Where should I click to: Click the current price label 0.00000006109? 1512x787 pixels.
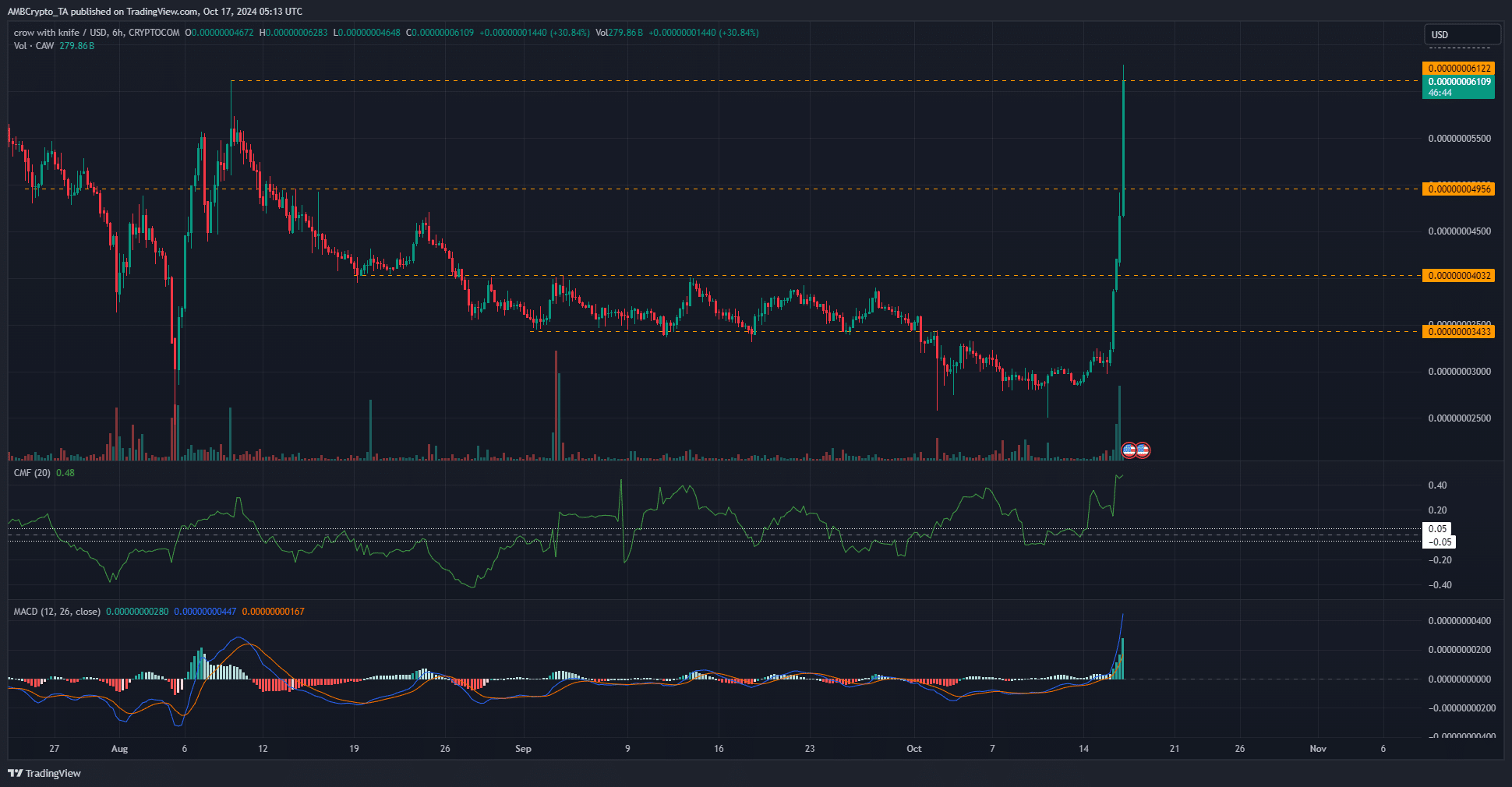1458,82
